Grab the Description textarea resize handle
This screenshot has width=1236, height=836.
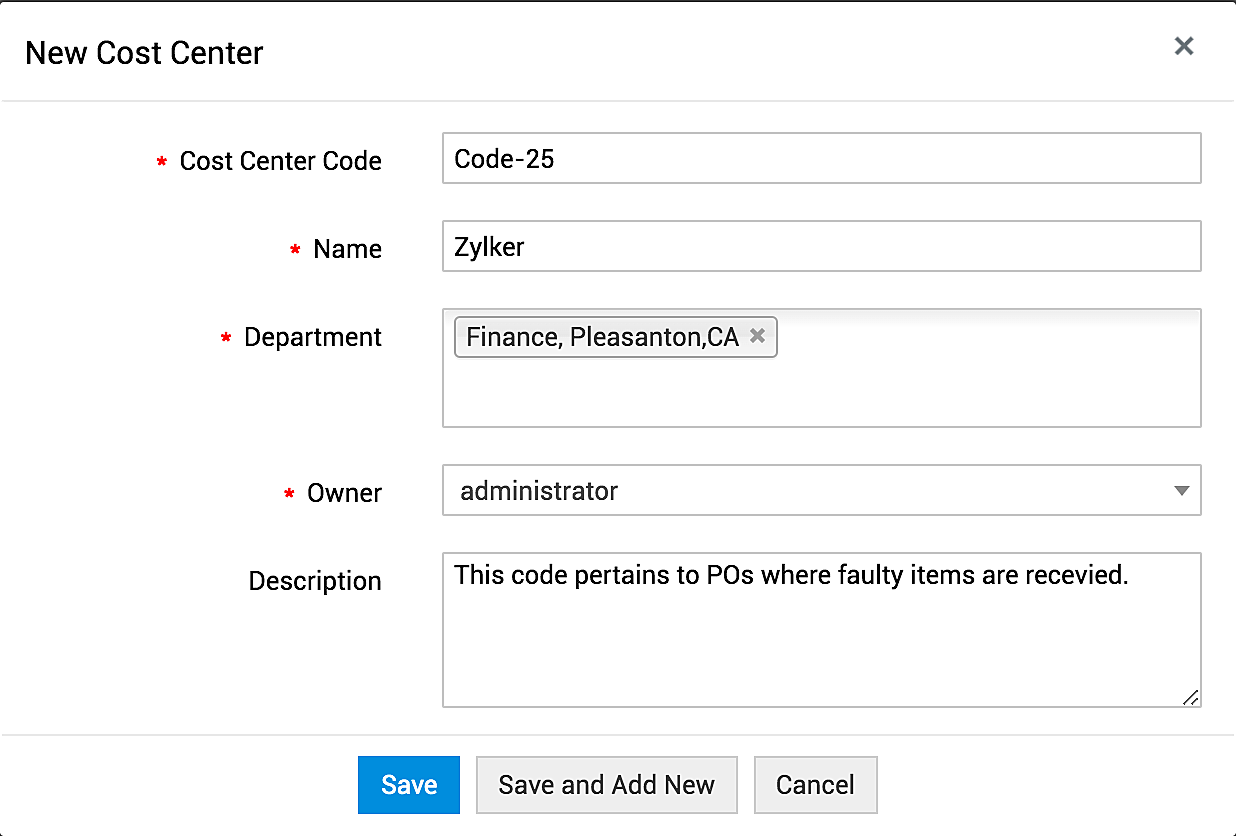click(1190, 697)
